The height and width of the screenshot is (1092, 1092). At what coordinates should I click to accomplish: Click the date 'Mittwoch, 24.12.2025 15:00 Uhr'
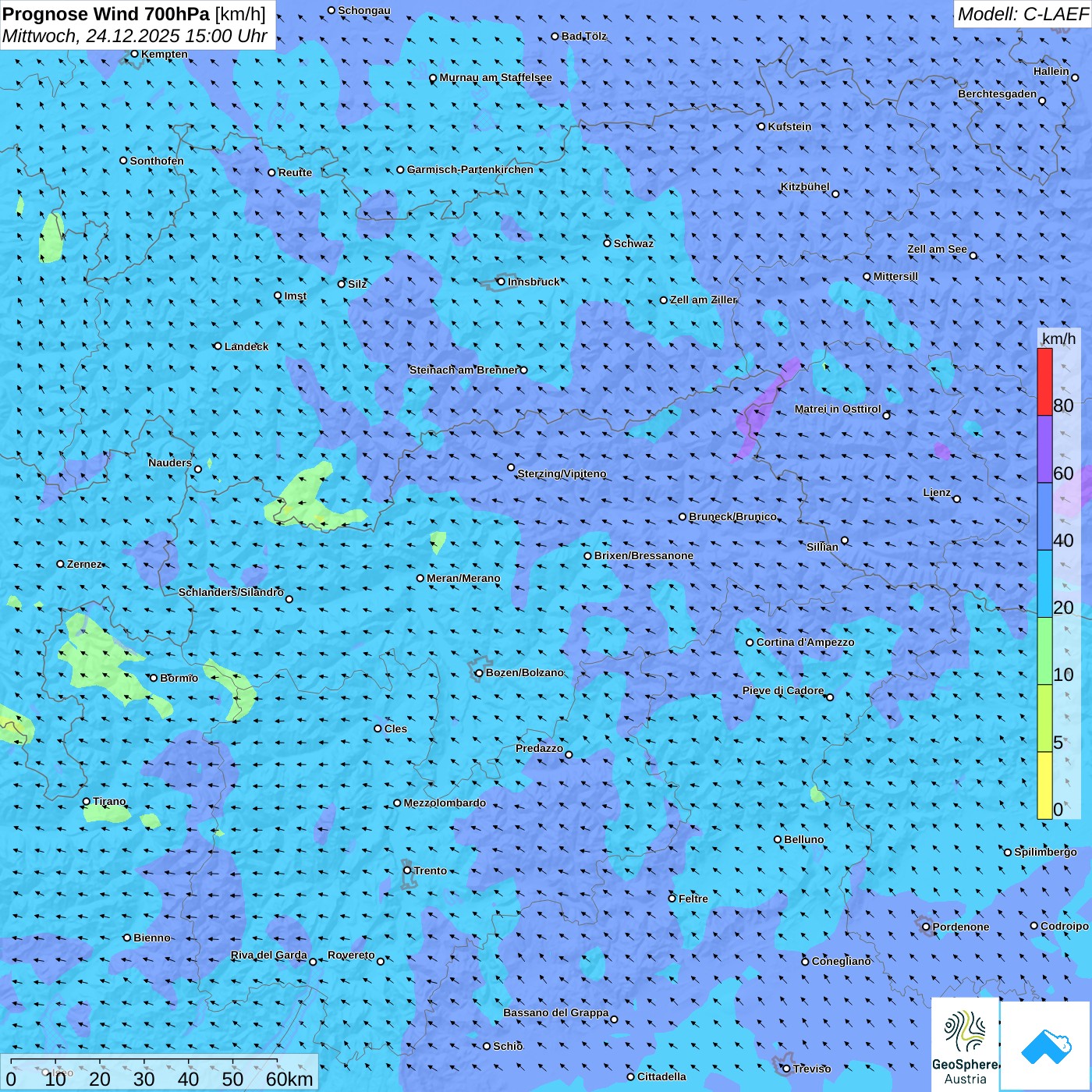(135, 36)
